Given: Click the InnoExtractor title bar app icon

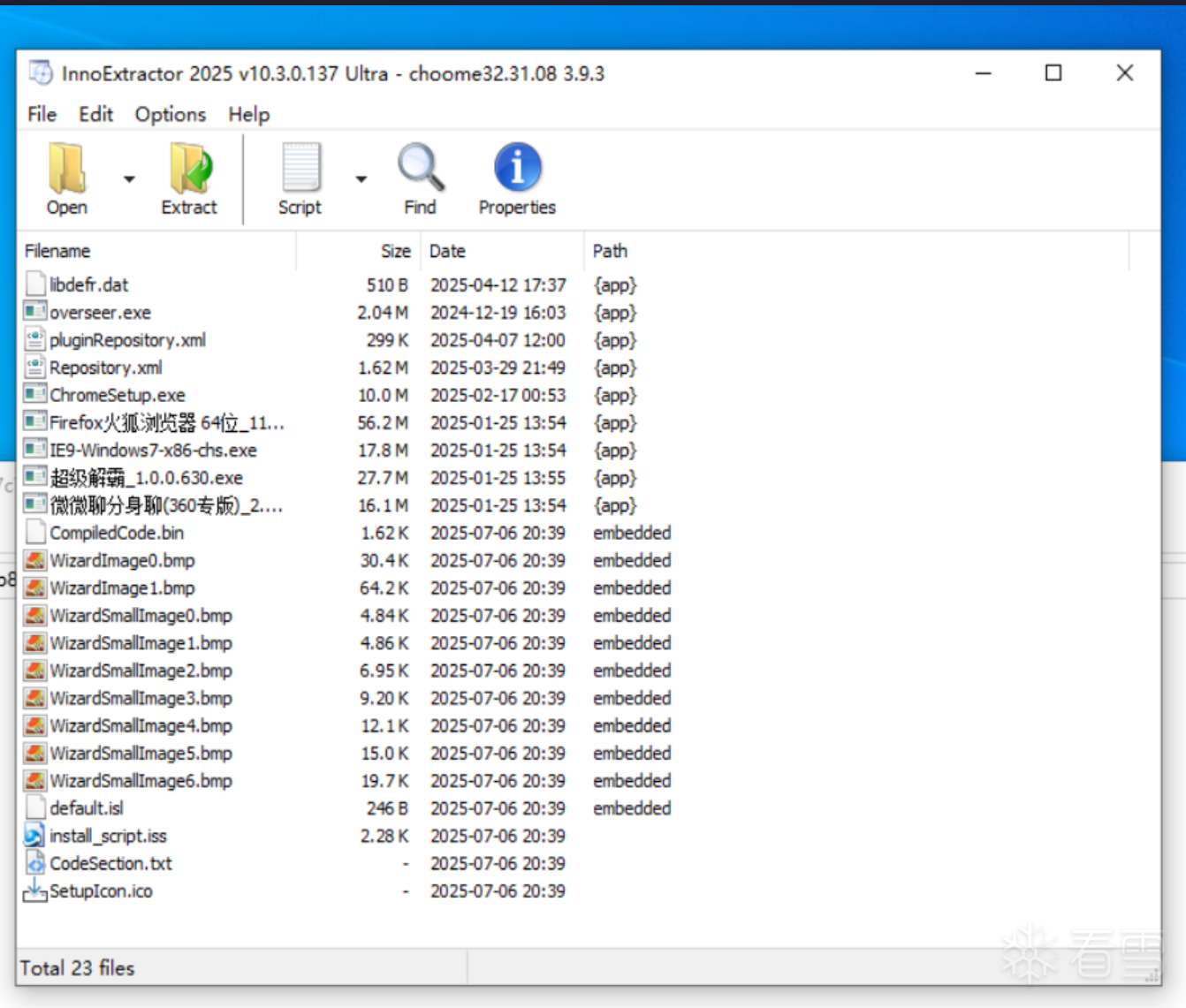Looking at the screenshot, I should pyautogui.click(x=41, y=72).
